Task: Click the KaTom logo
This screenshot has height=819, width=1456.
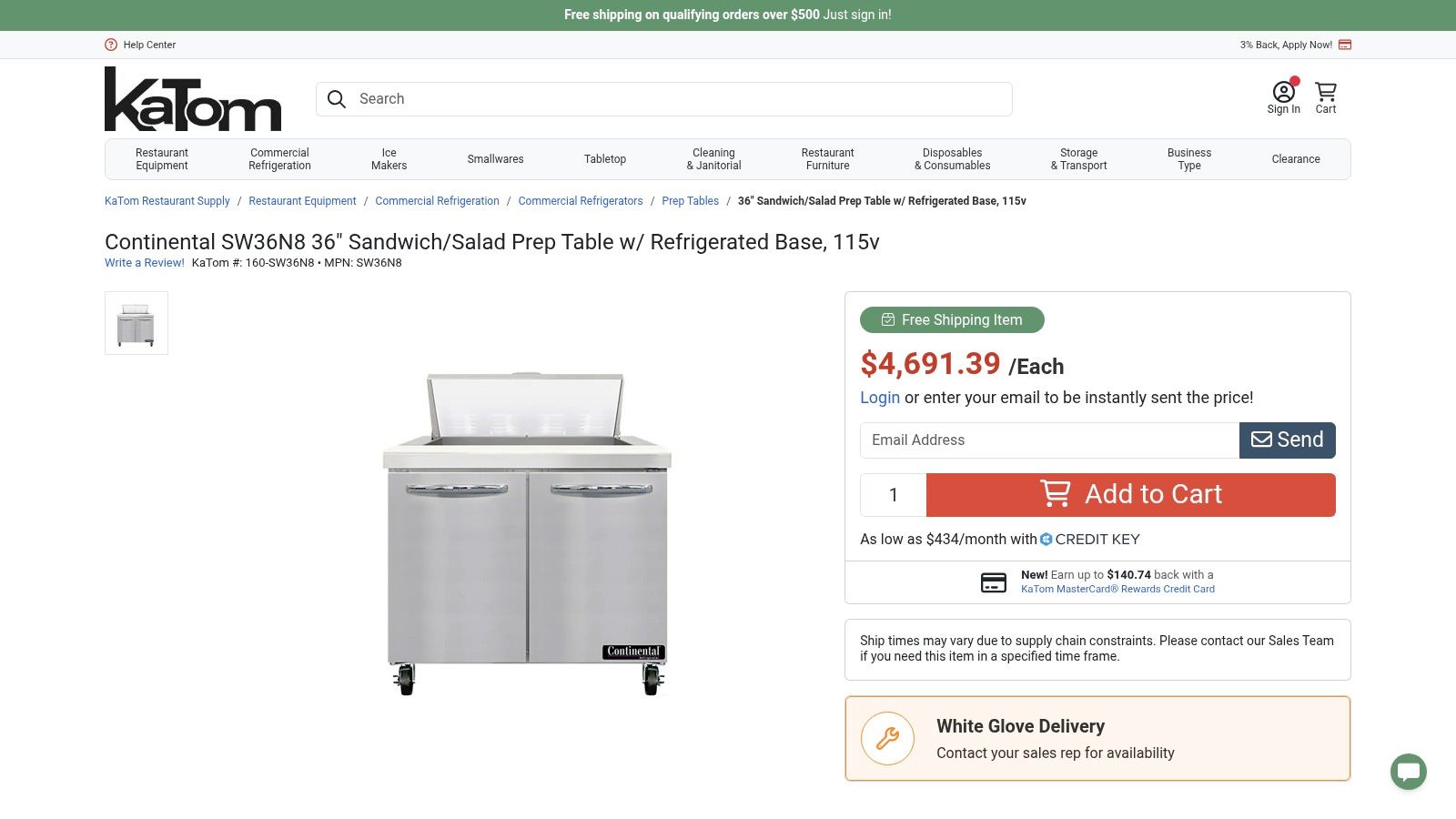Action: point(193,99)
